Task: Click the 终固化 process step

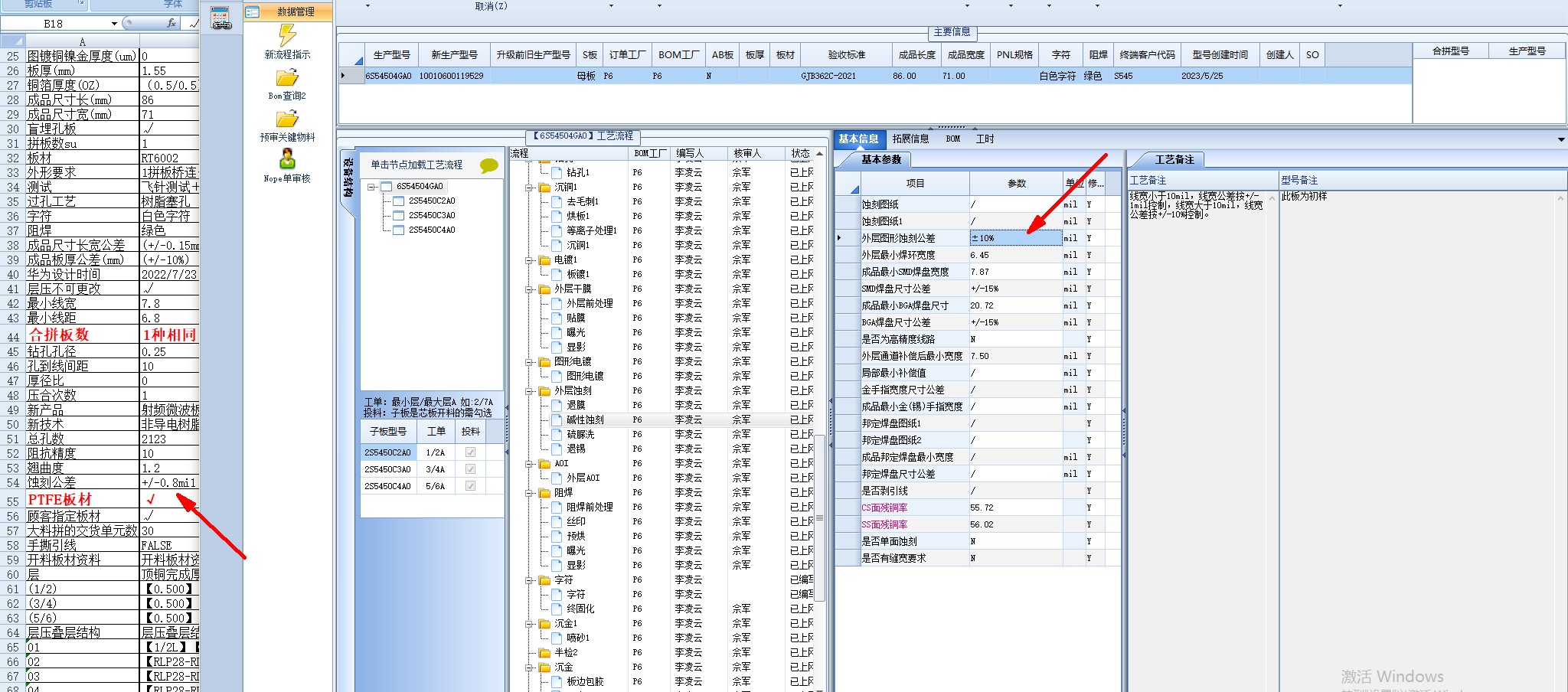Action: point(580,609)
